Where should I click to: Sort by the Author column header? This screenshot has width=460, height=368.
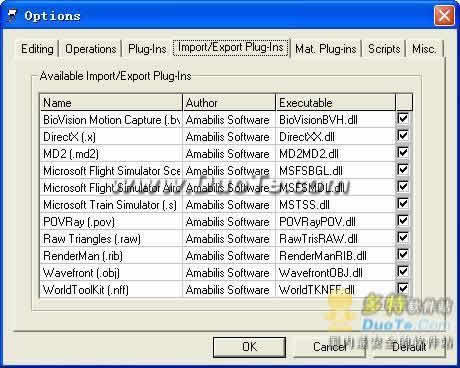point(229,102)
